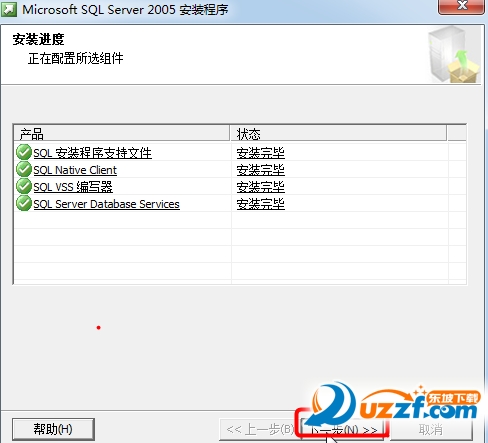View 安装完毕 status for SQL 安装程序支持文件
The image size is (488, 443).
click(261, 153)
